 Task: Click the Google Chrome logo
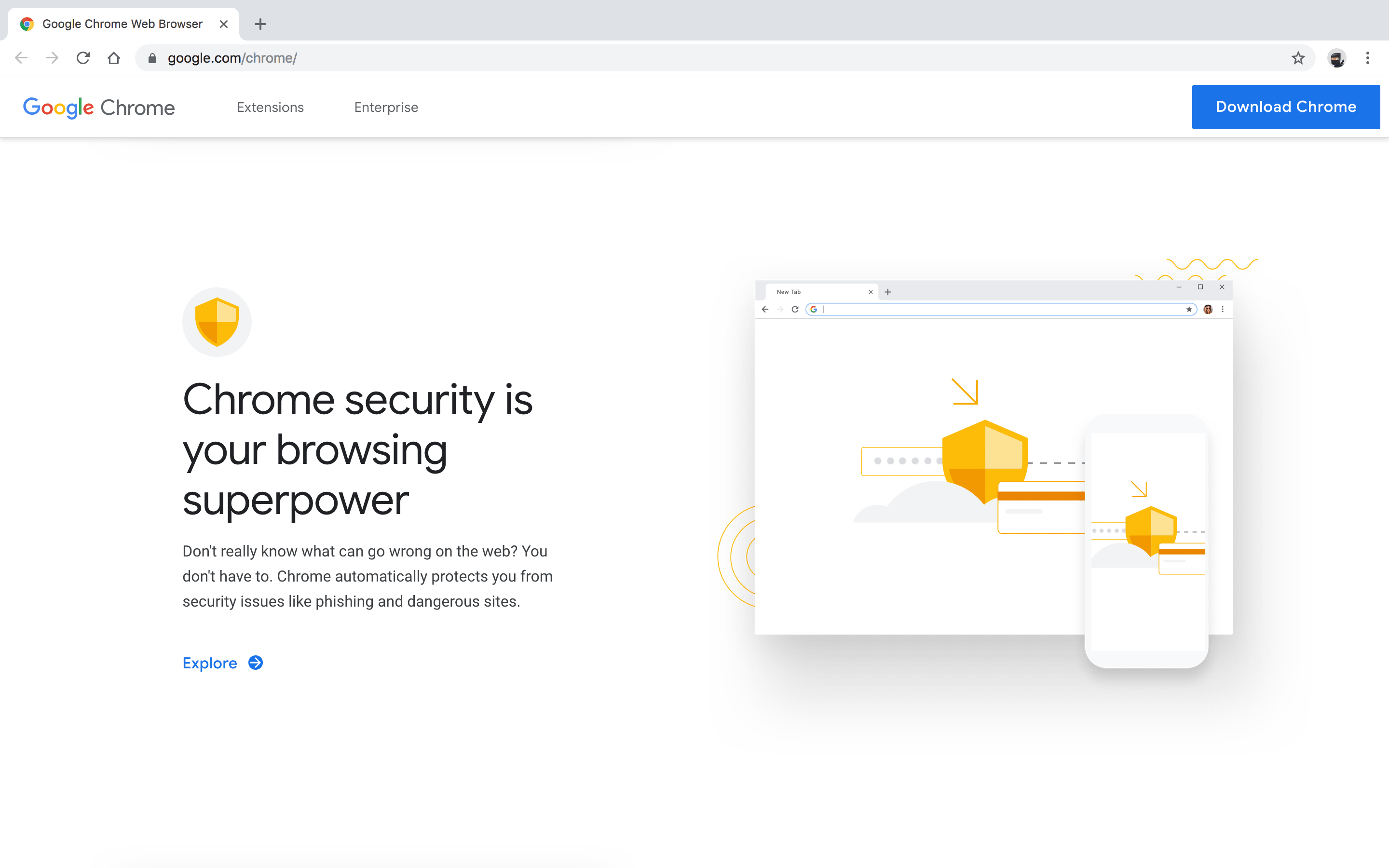(99, 108)
